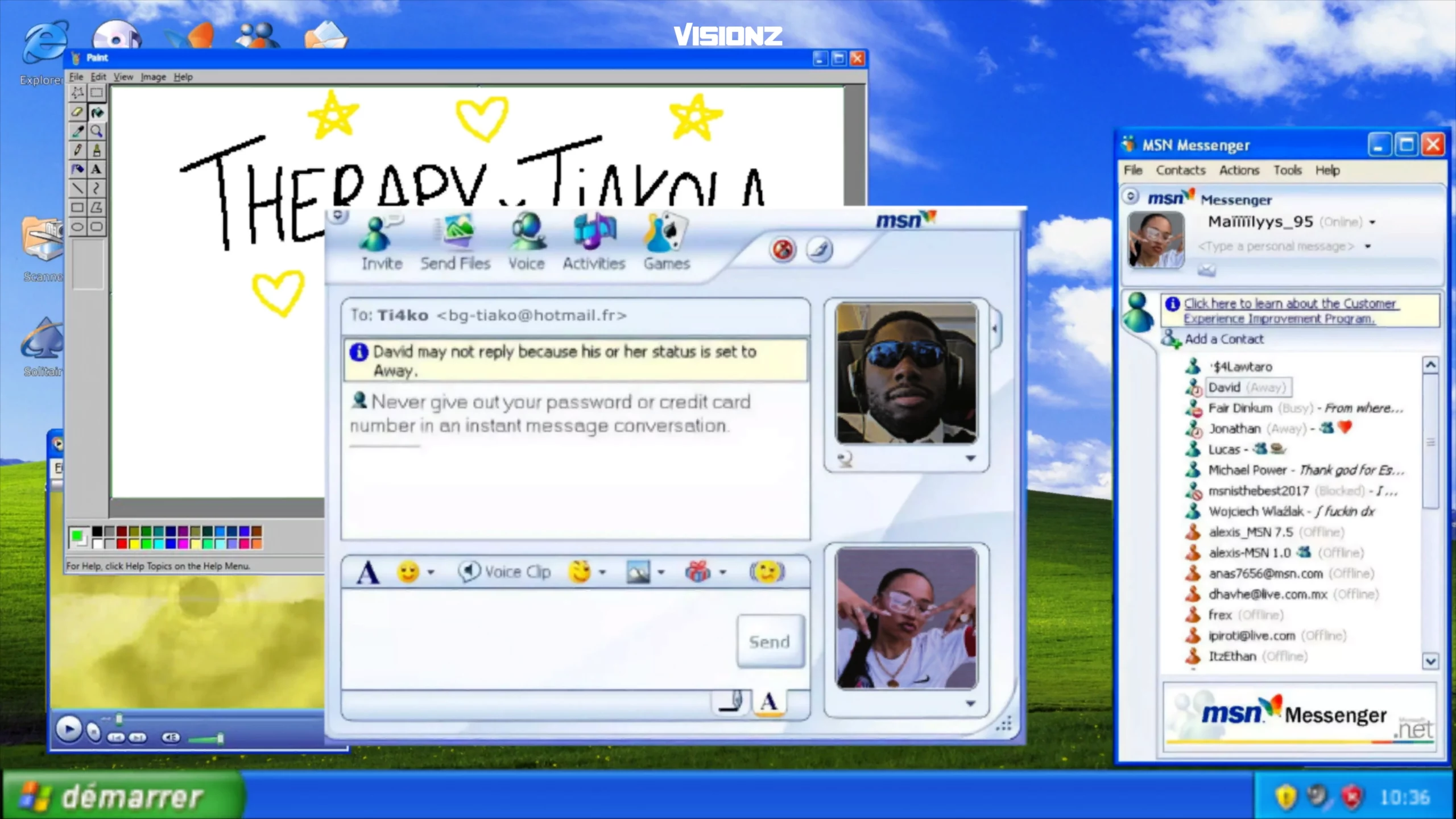Click Add a Contact in Messenger

(1224, 340)
